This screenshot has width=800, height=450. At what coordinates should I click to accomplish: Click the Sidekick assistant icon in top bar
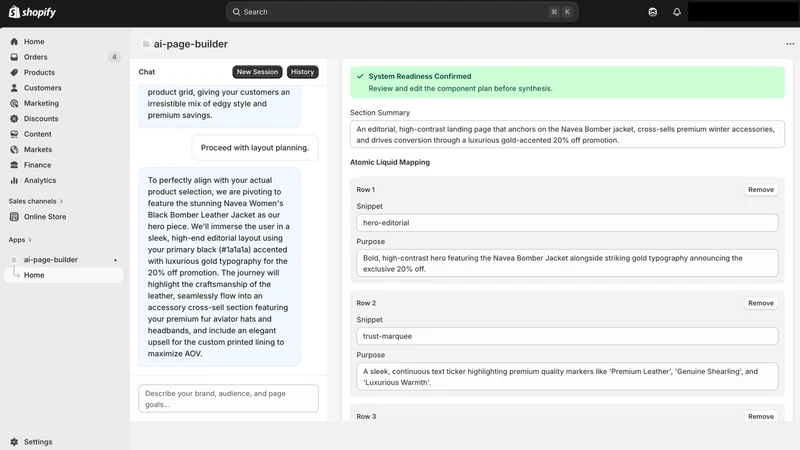[x=653, y=12]
